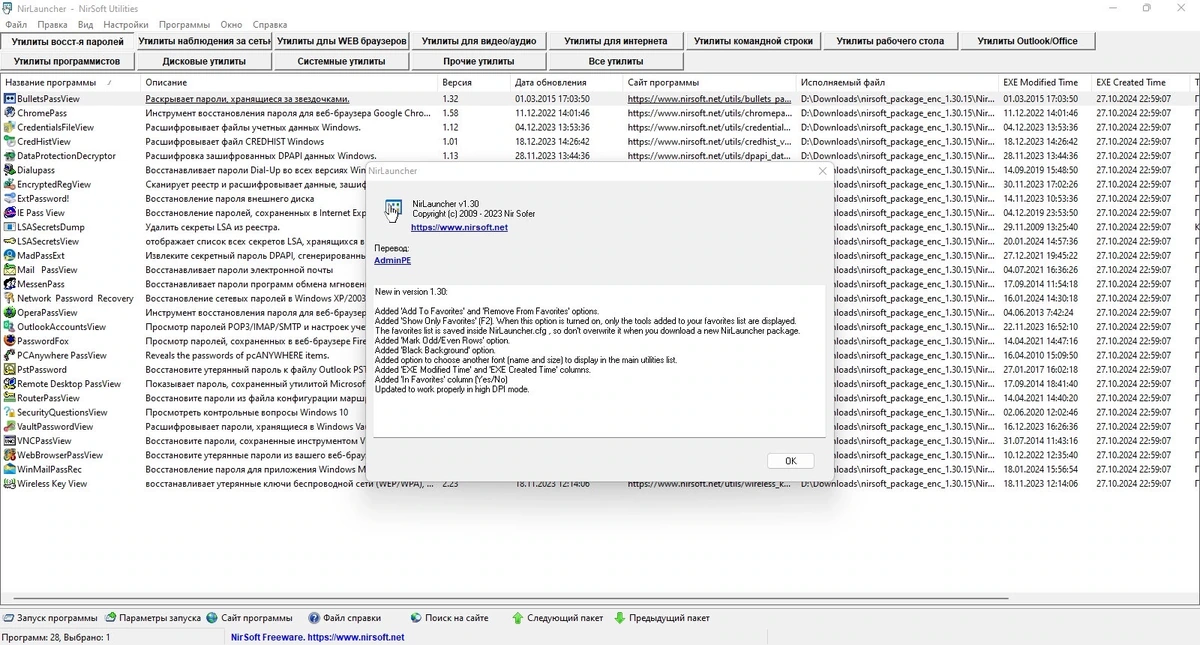Select the VNCPassView icon
Screen dimensions: 1200x645
(9, 440)
